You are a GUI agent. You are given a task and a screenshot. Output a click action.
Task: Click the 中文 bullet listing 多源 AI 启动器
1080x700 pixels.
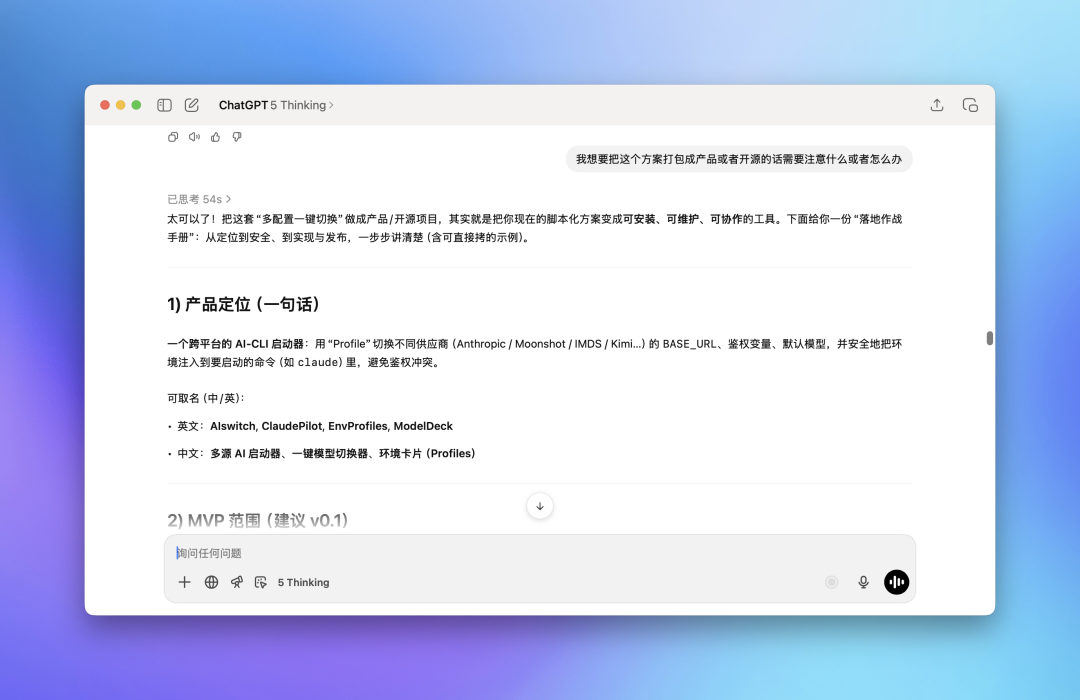321,453
